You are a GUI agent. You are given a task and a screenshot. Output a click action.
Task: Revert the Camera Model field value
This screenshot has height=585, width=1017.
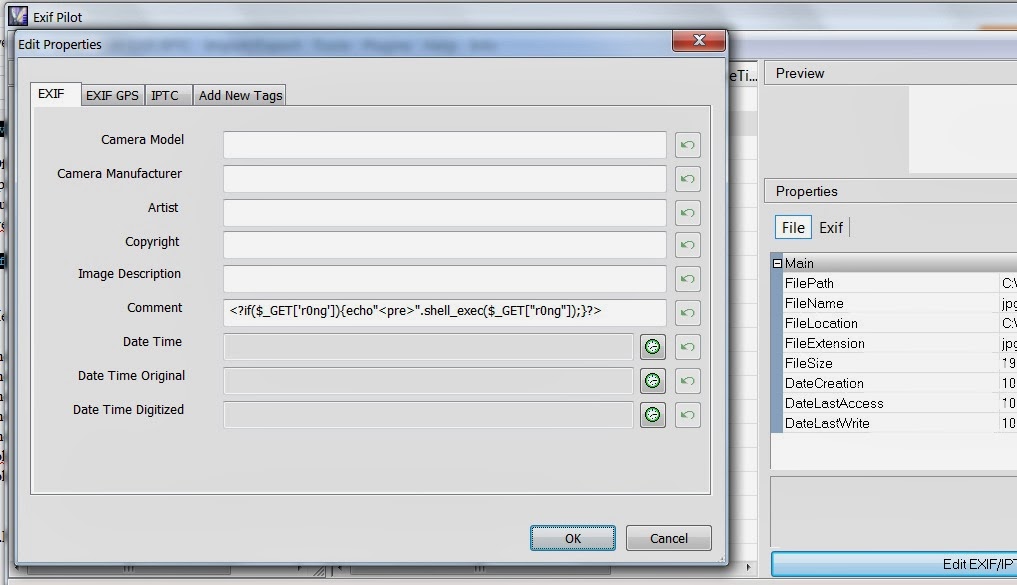(x=688, y=145)
